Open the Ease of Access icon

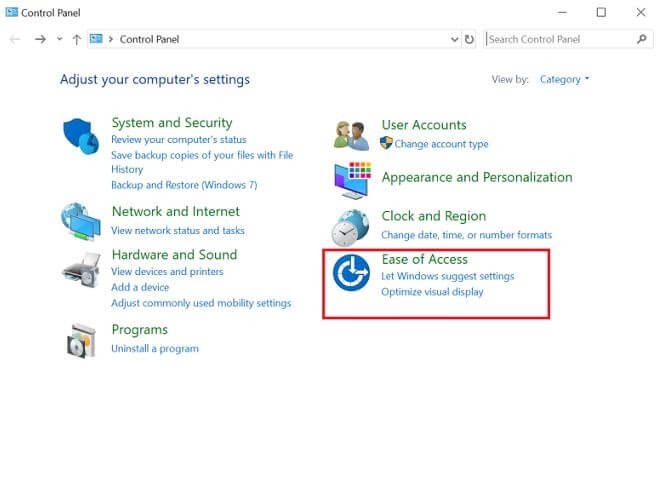[351, 273]
